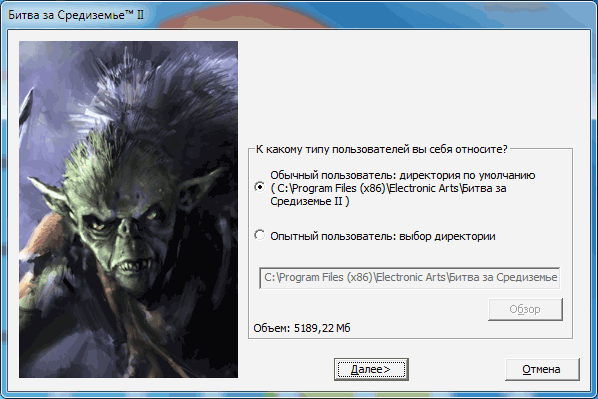
Task: Click the "Обычный пользователь: директория по умолчанию" label
Action: pyautogui.click(x=403, y=175)
